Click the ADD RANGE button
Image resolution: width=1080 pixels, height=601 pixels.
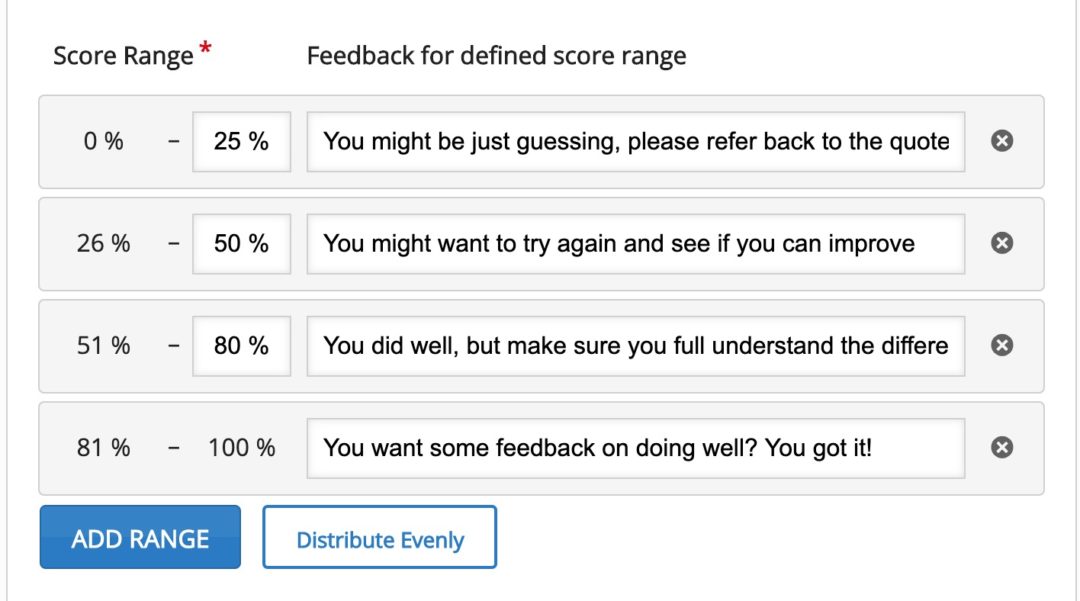[139, 537]
